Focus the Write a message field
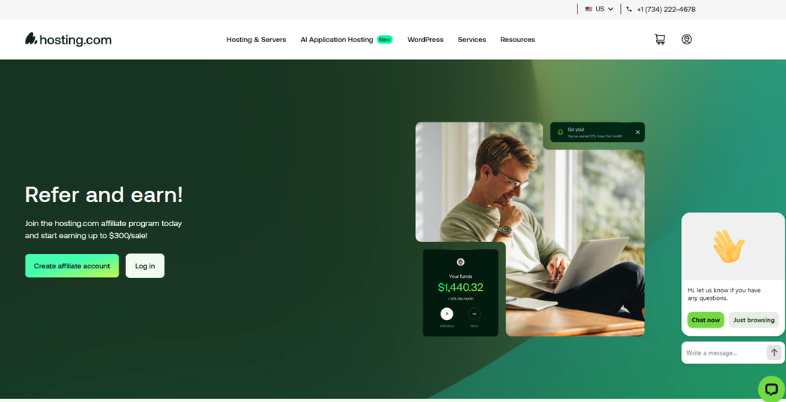 tap(724, 353)
